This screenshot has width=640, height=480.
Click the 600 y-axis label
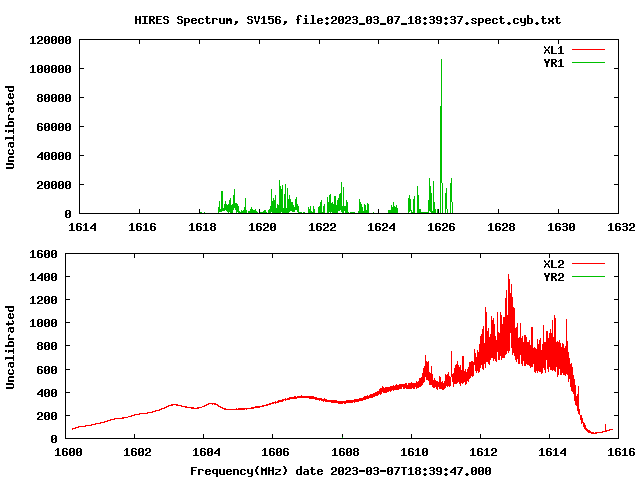coord(47,370)
